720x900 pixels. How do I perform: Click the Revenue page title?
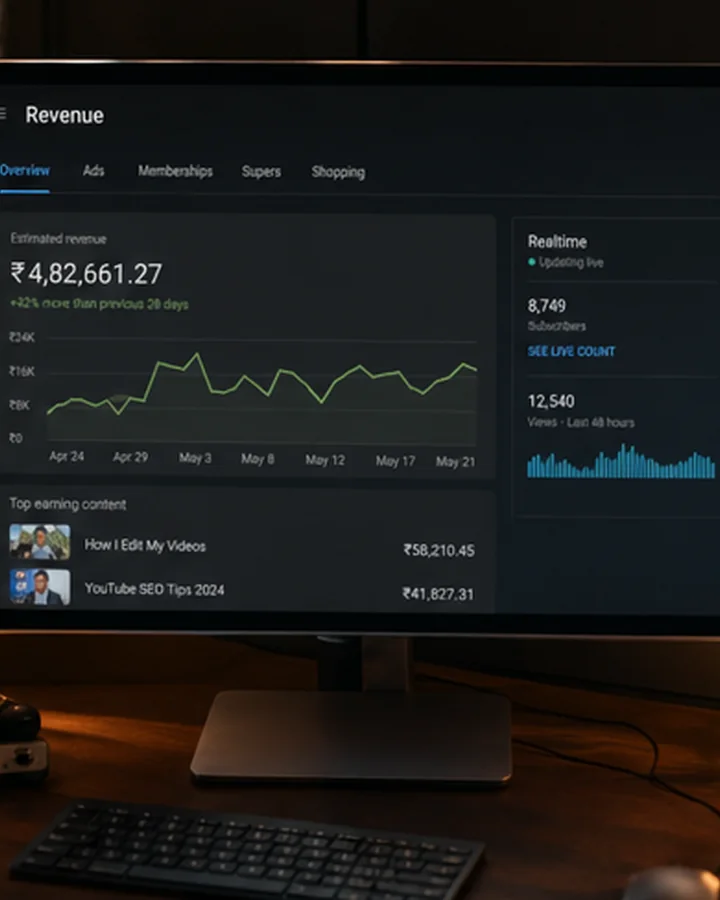65,115
